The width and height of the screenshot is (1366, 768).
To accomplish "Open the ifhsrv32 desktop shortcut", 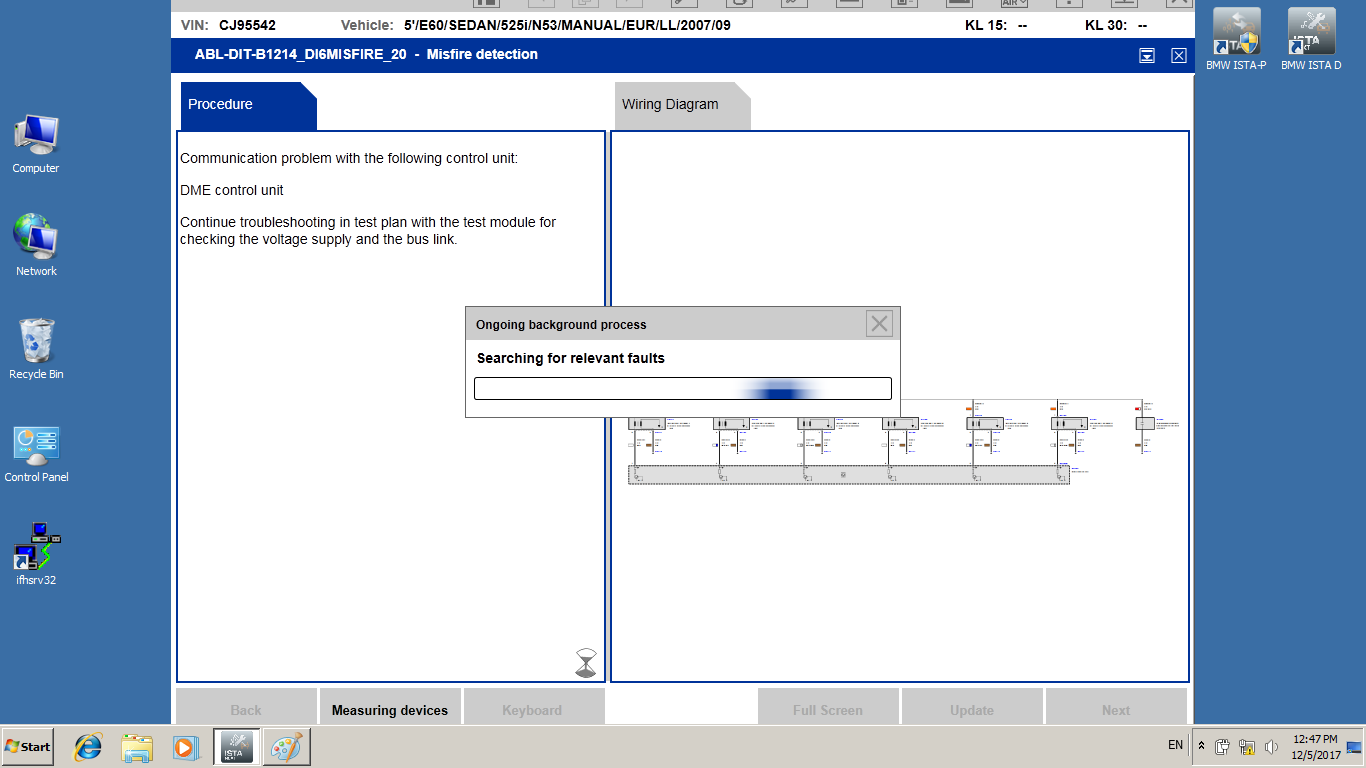I will point(36,551).
